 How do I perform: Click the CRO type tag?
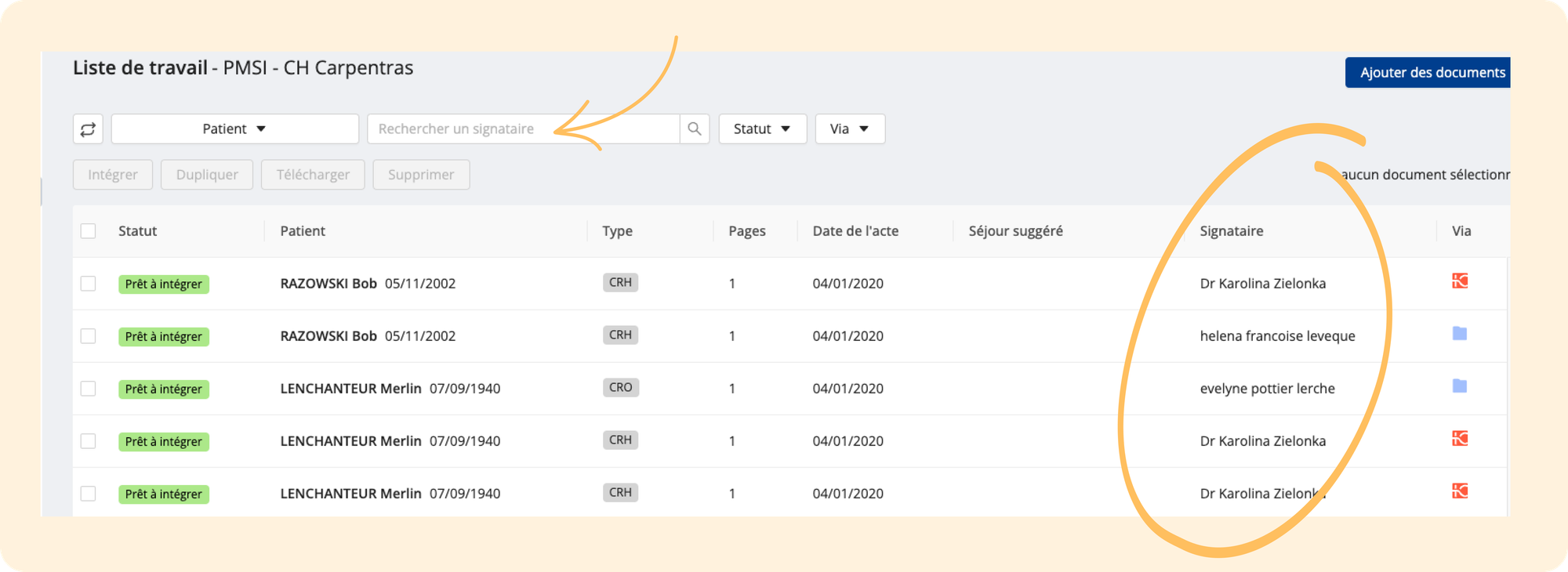[x=620, y=387]
